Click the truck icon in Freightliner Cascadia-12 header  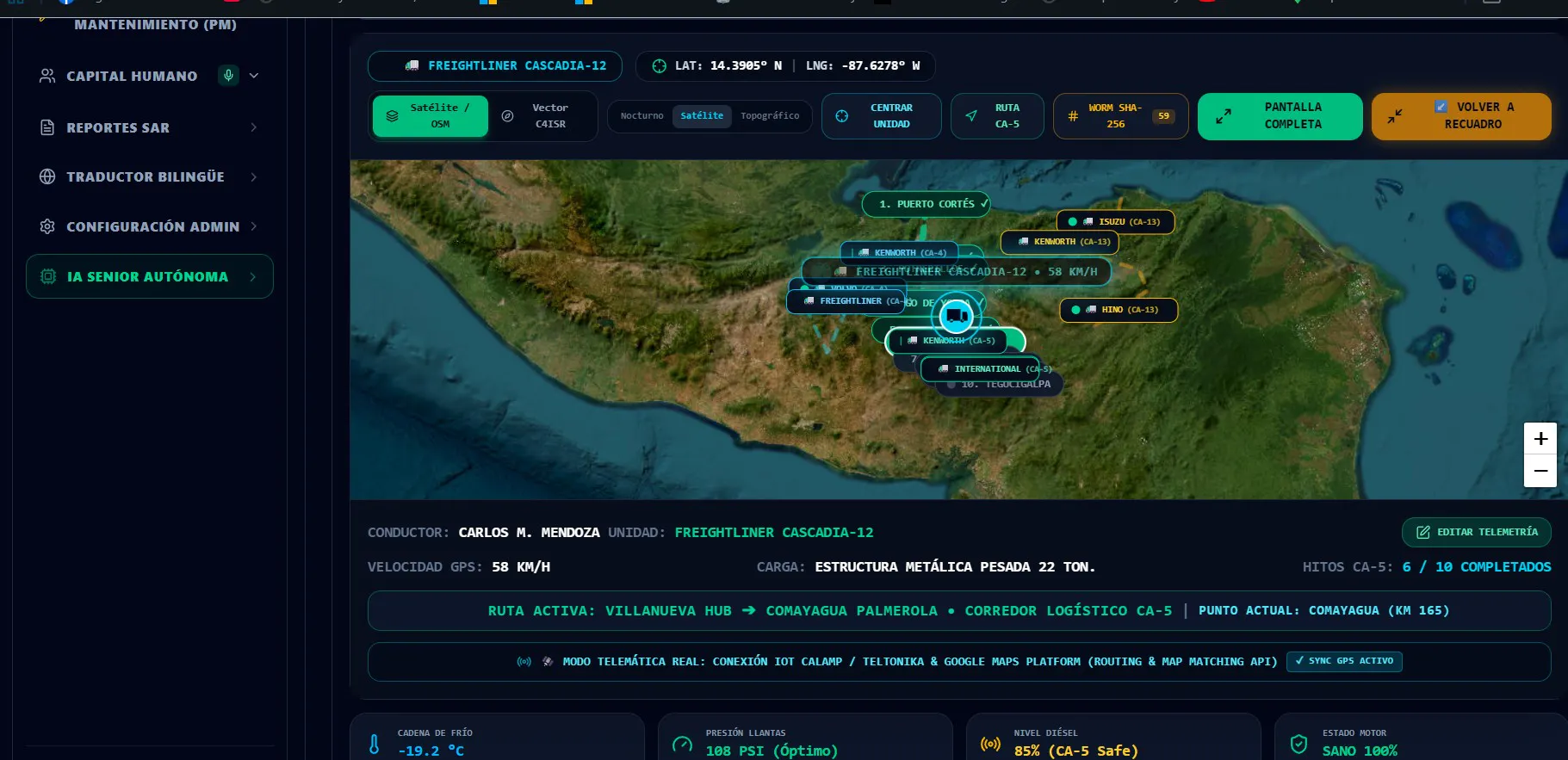click(x=412, y=65)
